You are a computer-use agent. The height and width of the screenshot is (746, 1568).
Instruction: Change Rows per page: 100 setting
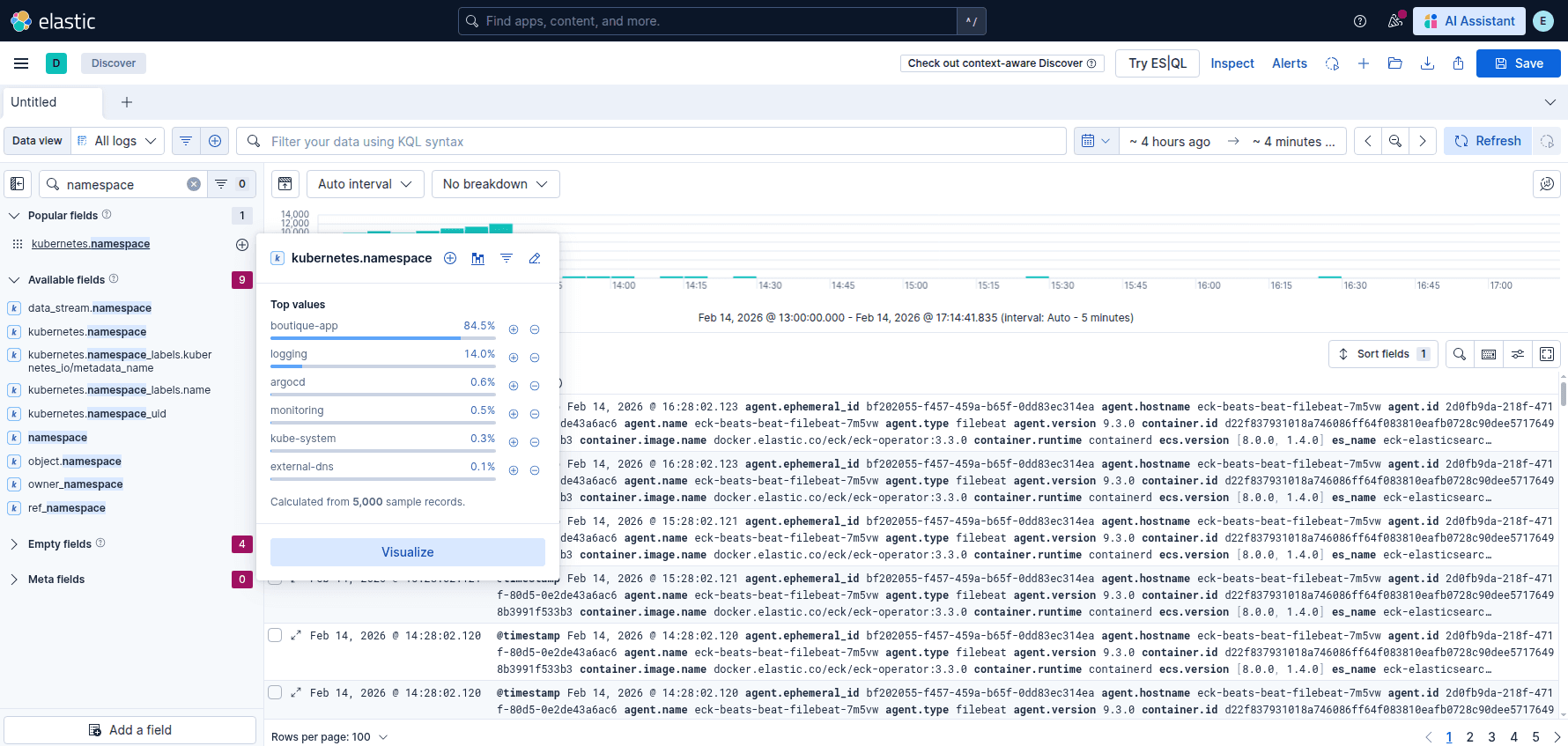click(x=329, y=737)
